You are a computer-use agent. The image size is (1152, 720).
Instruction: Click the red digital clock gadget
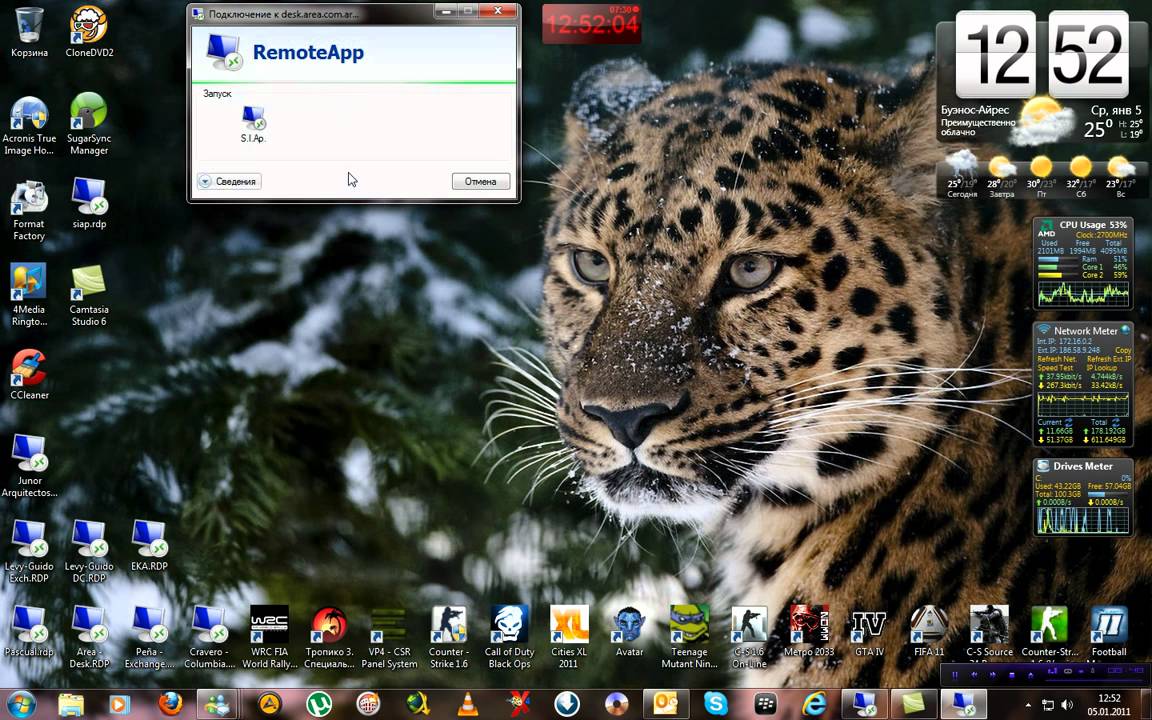[x=591, y=24]
